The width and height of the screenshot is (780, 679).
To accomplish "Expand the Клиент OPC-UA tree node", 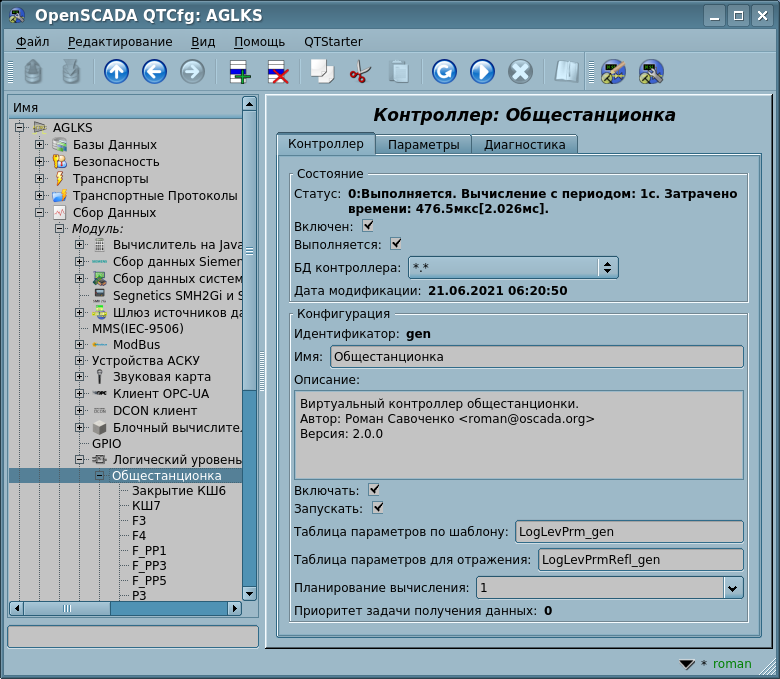I will (80, 393).
